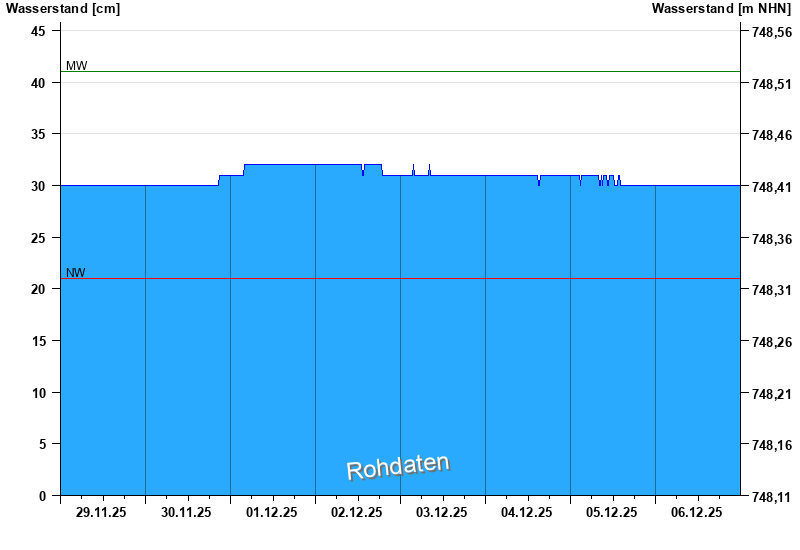
Task: Click the date label 04.12.25
Action: [x=527, y=512]
